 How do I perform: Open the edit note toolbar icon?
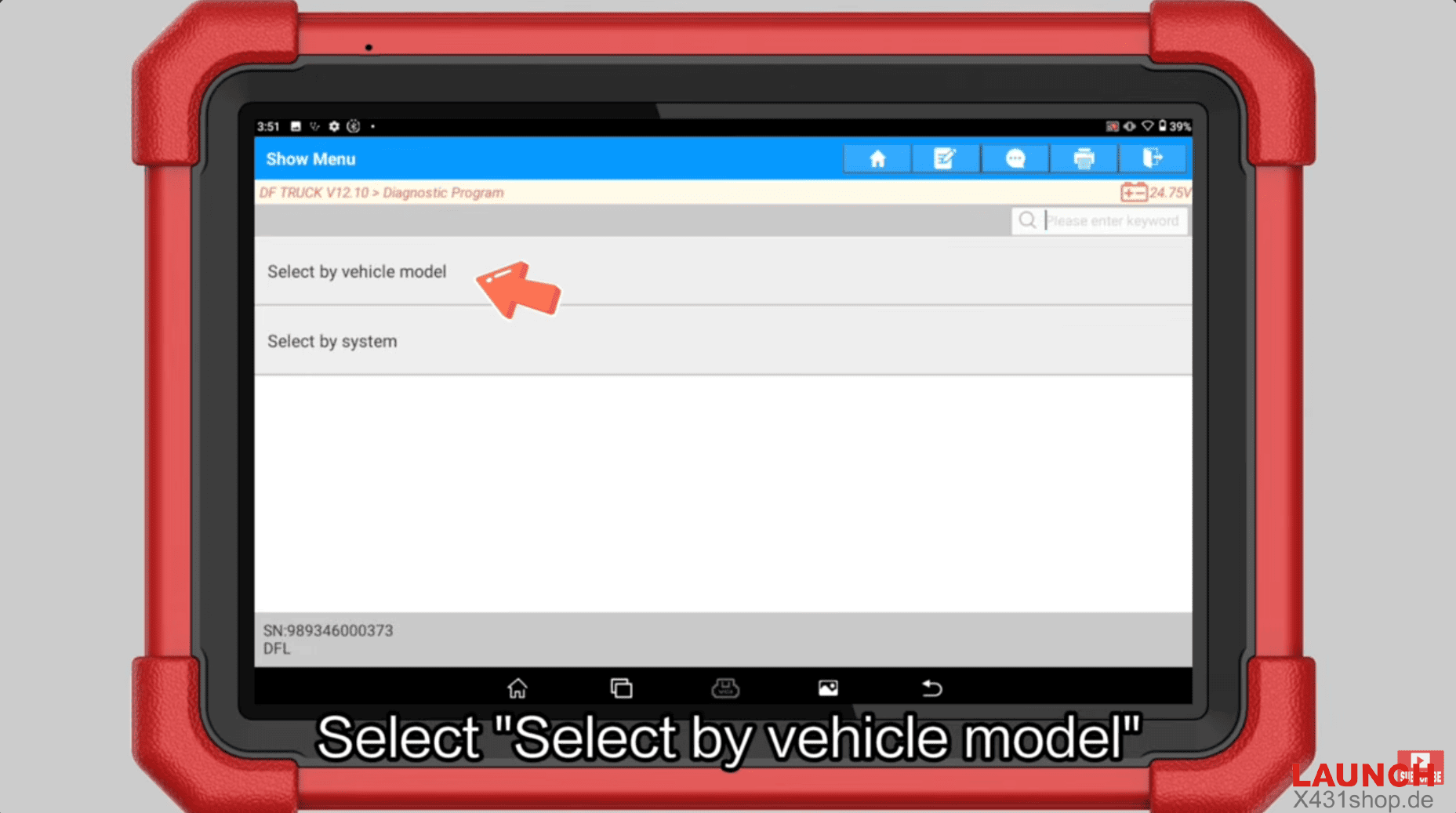click(945, 159)
